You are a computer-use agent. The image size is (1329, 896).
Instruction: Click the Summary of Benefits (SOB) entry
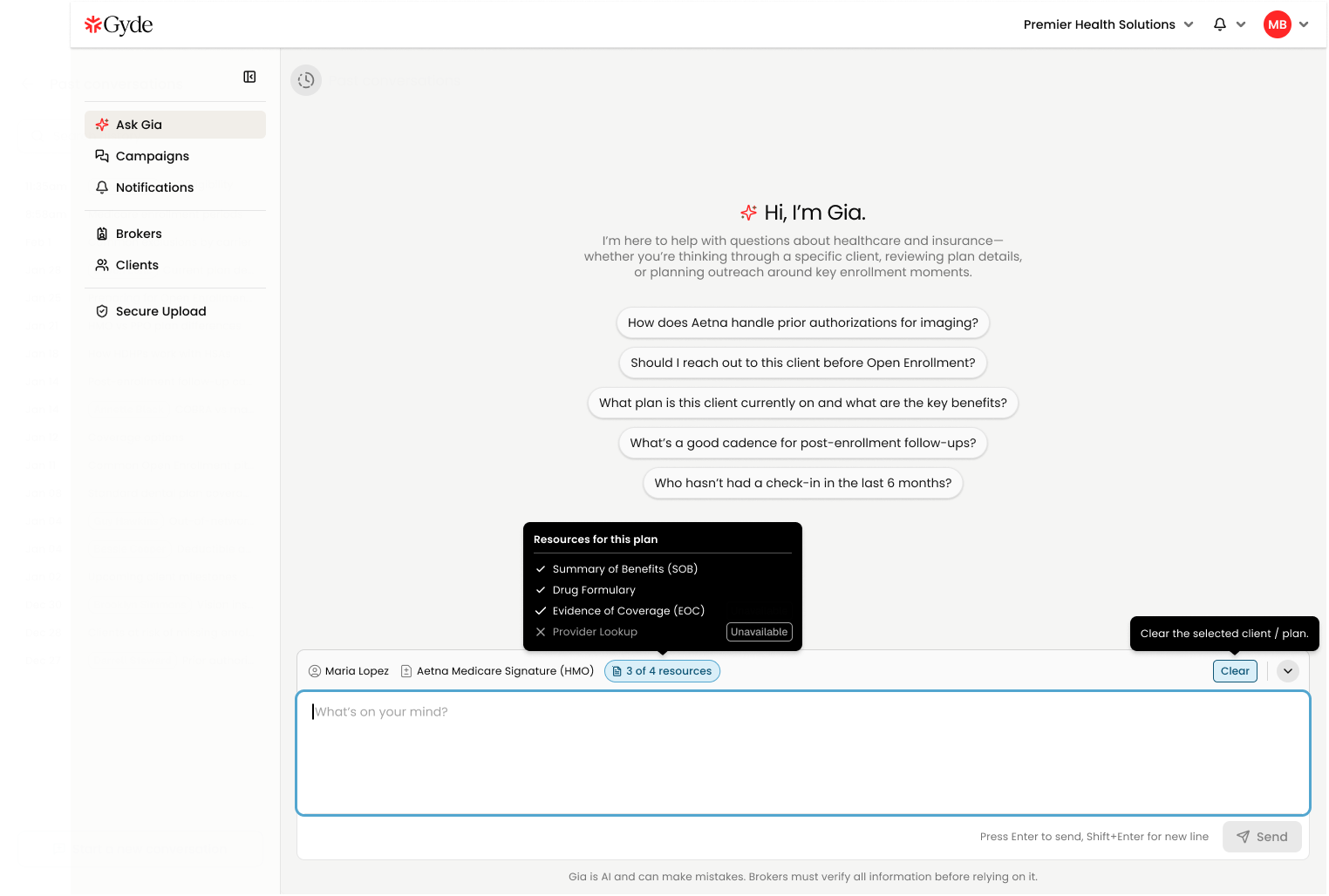[625, 569]
